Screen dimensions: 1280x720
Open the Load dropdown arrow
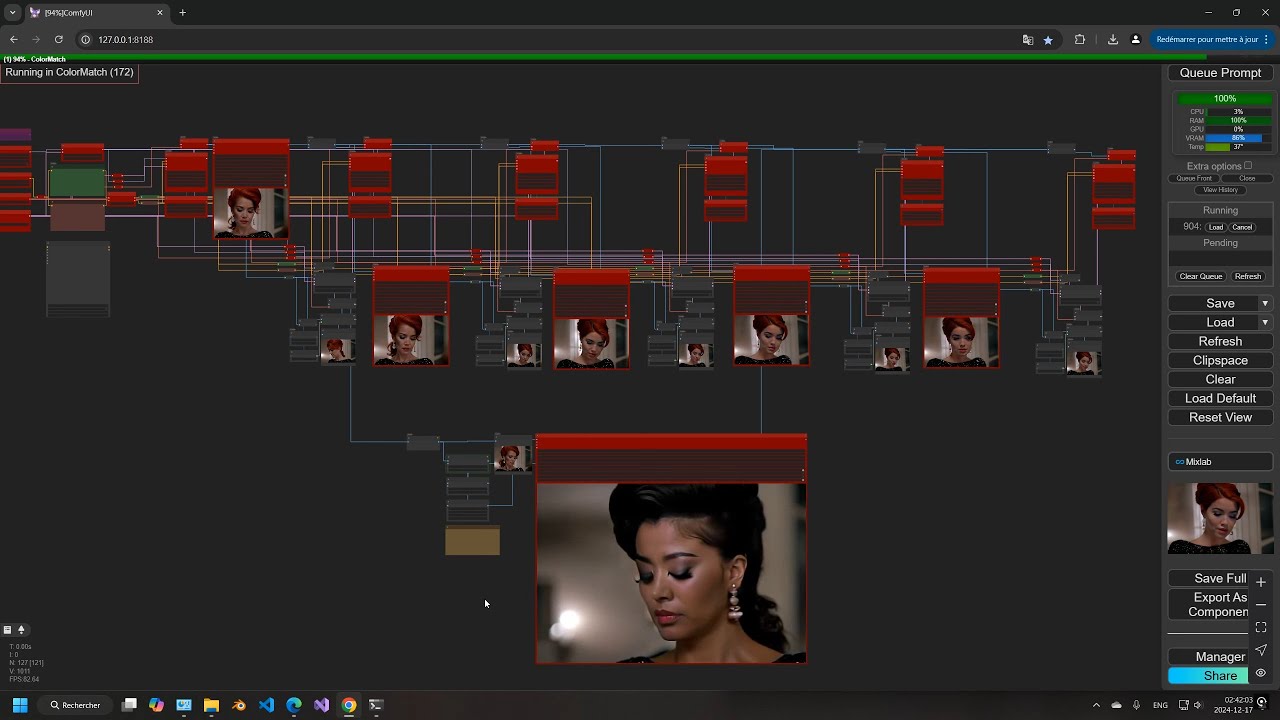click(x=1265, y=323)
